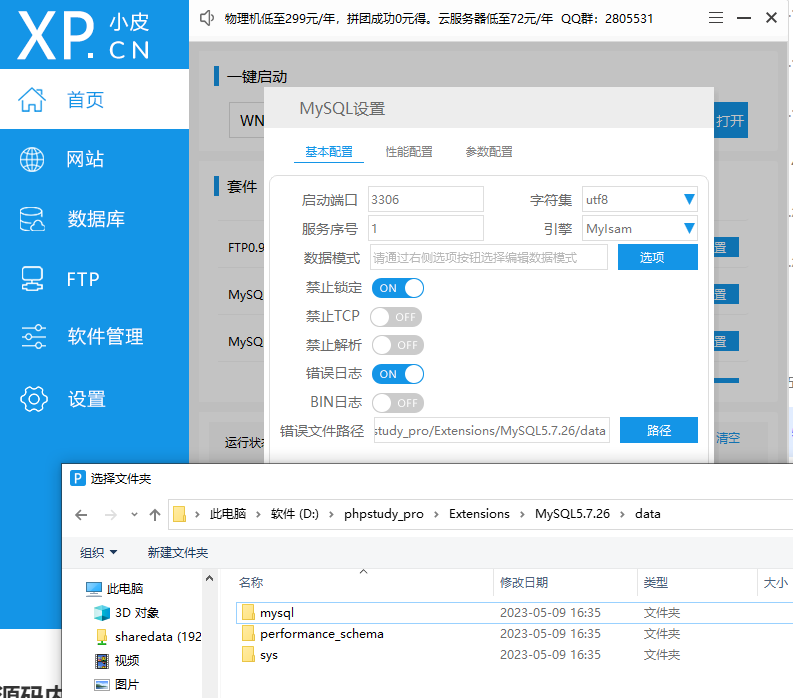
Task: Click the 数据模式 input field
Action: [489, 257]
